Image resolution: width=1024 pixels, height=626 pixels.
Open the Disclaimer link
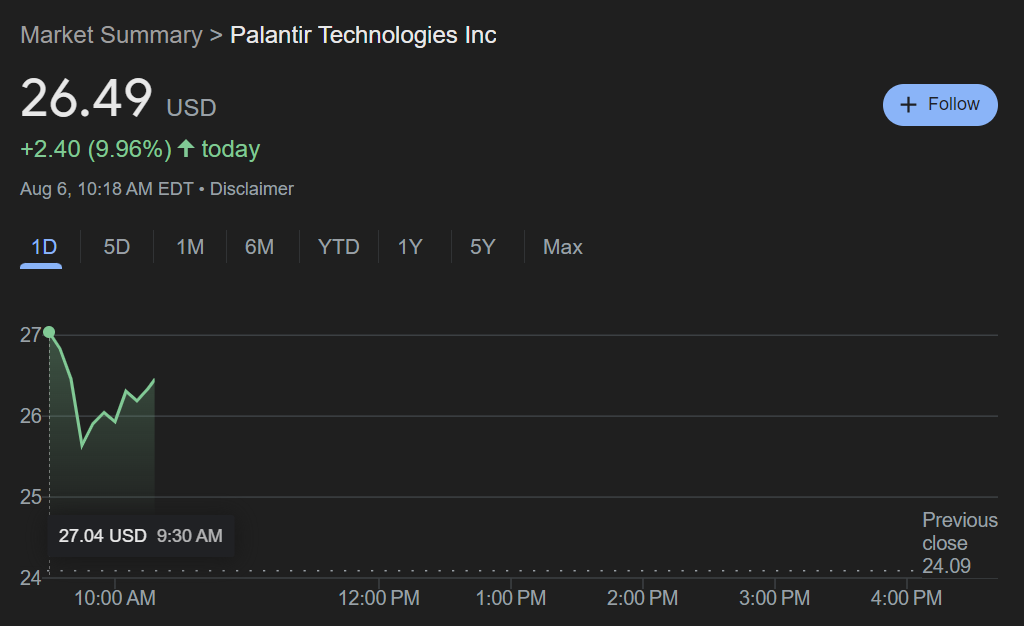[x=251, y=189]
